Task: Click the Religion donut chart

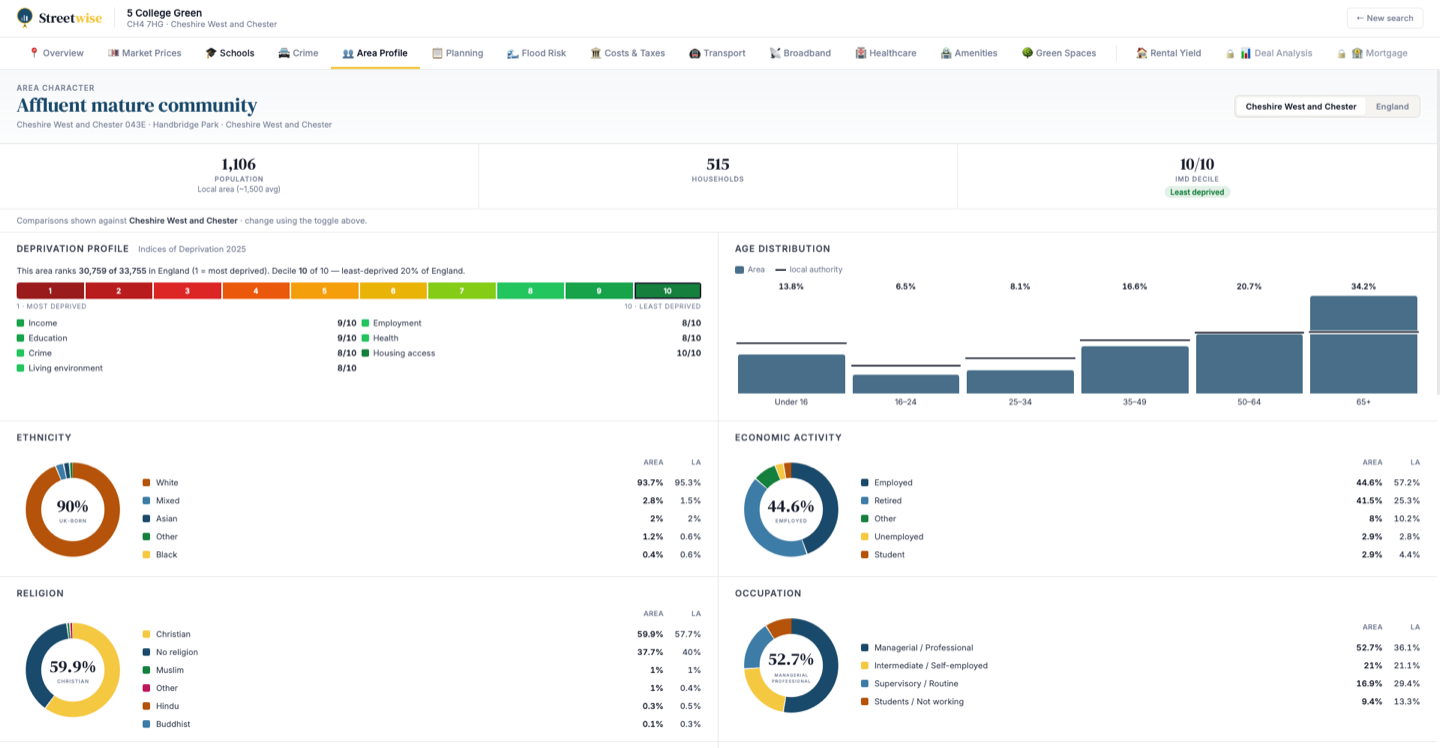Action: coord(72,669)
